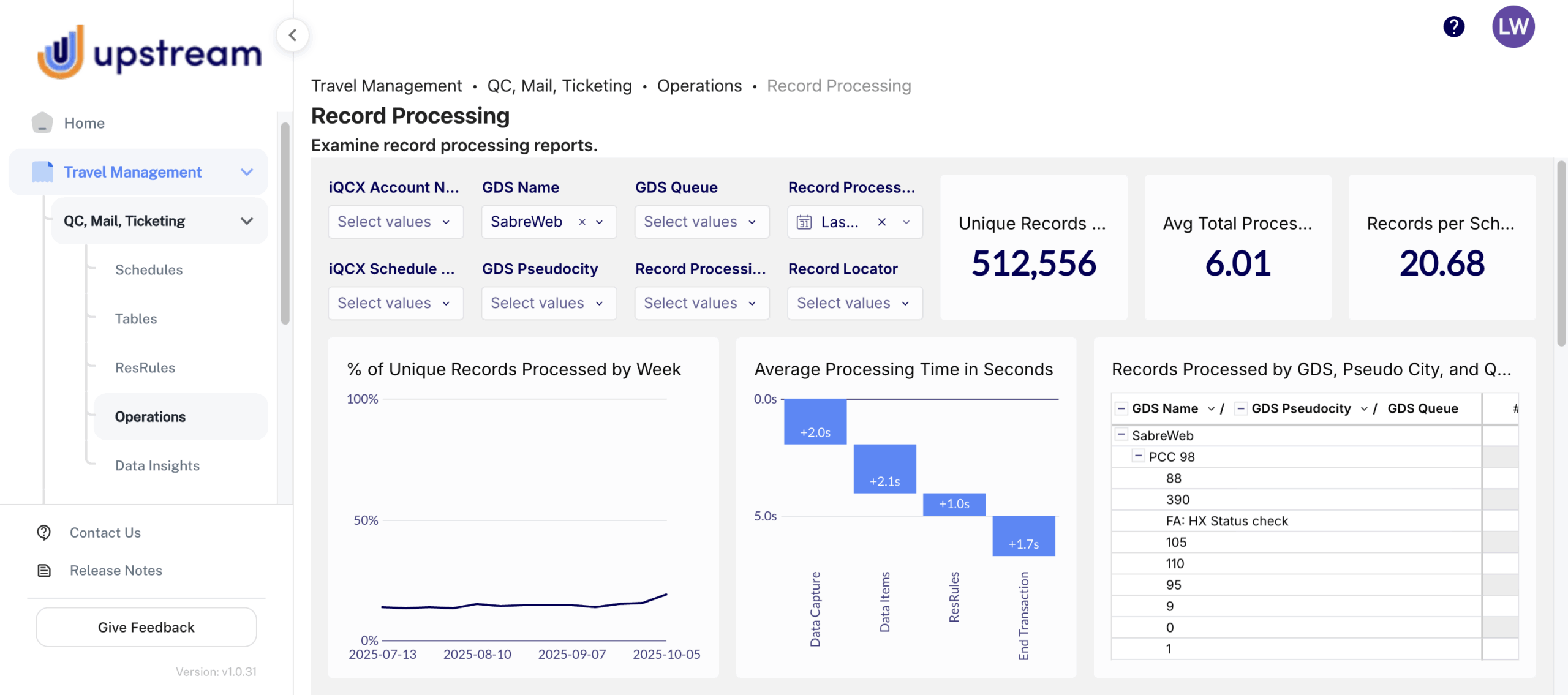The height and width of the screenshot is (695, 1568).
Task: Open the Record Locator select dropdown
Action: tap(854, 303)
